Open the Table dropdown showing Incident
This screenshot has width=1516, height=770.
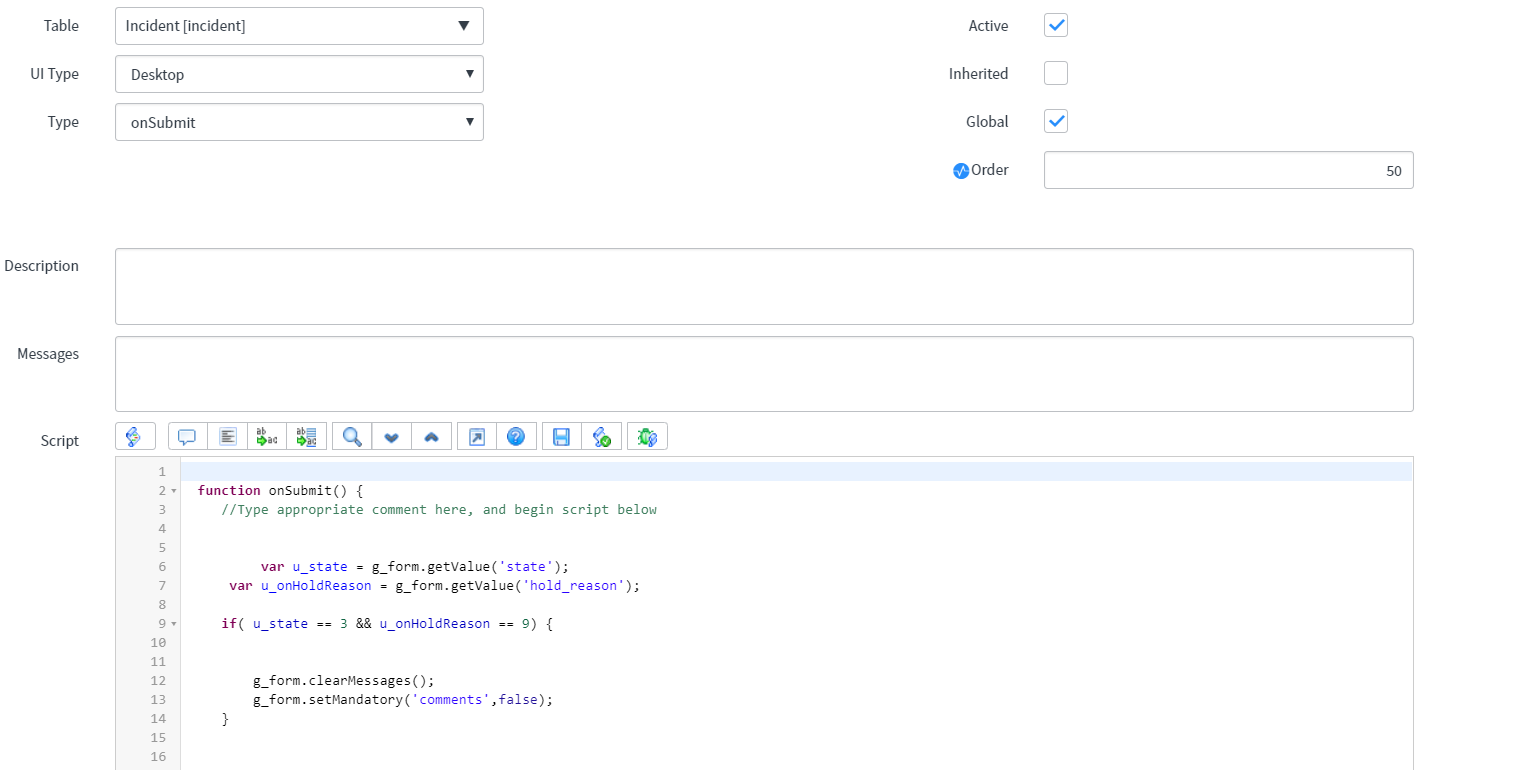pos(299,26)
